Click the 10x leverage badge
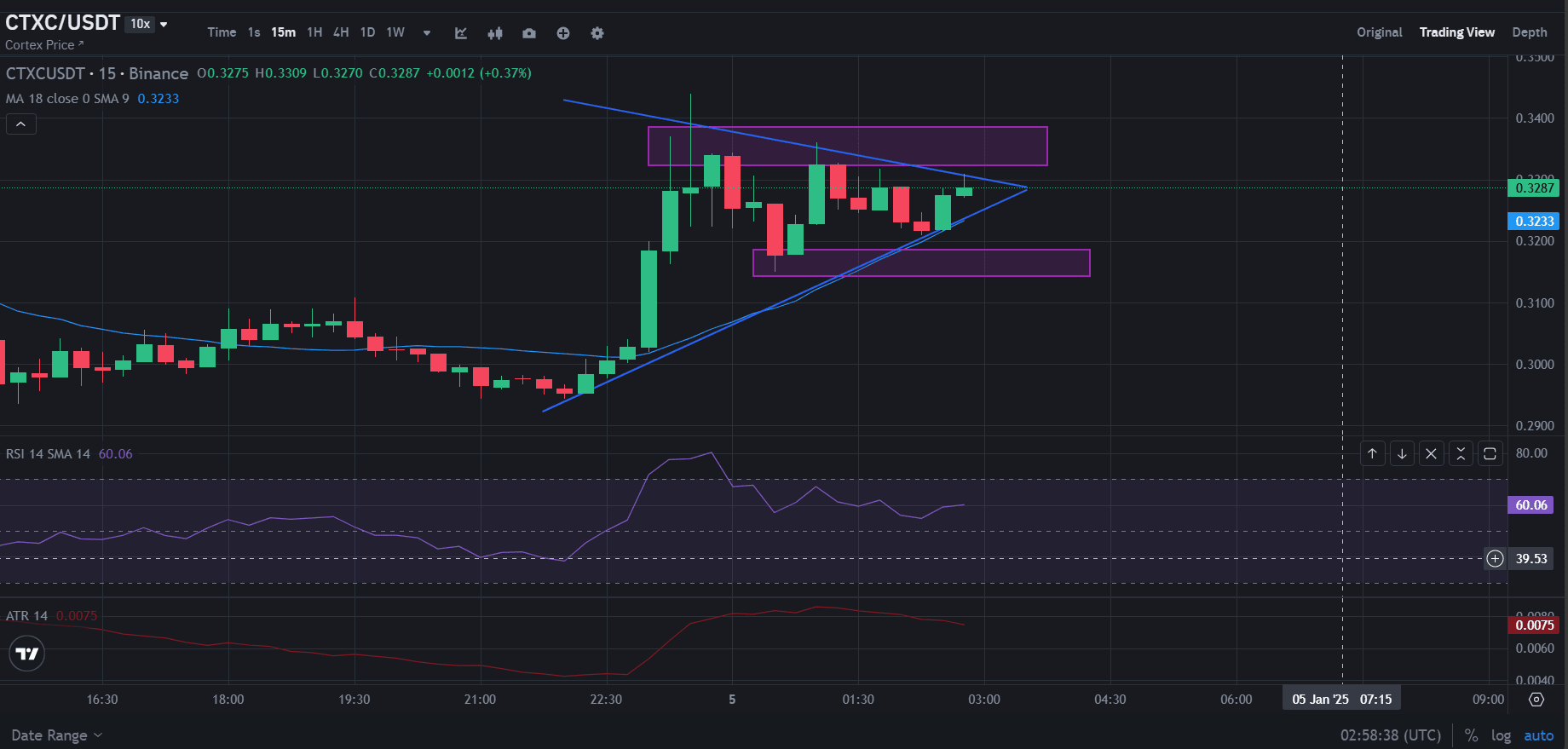1568x749 pixels. pos(141,24)
